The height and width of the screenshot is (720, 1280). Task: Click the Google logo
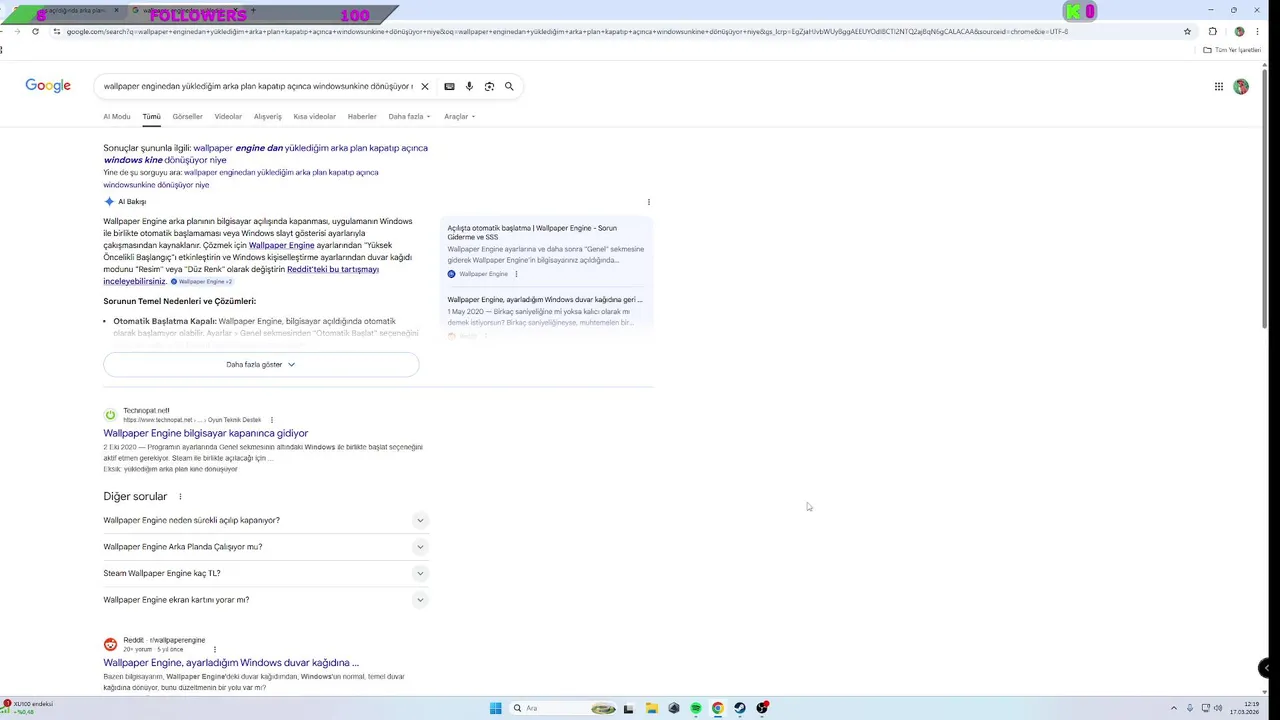point(48,86)
